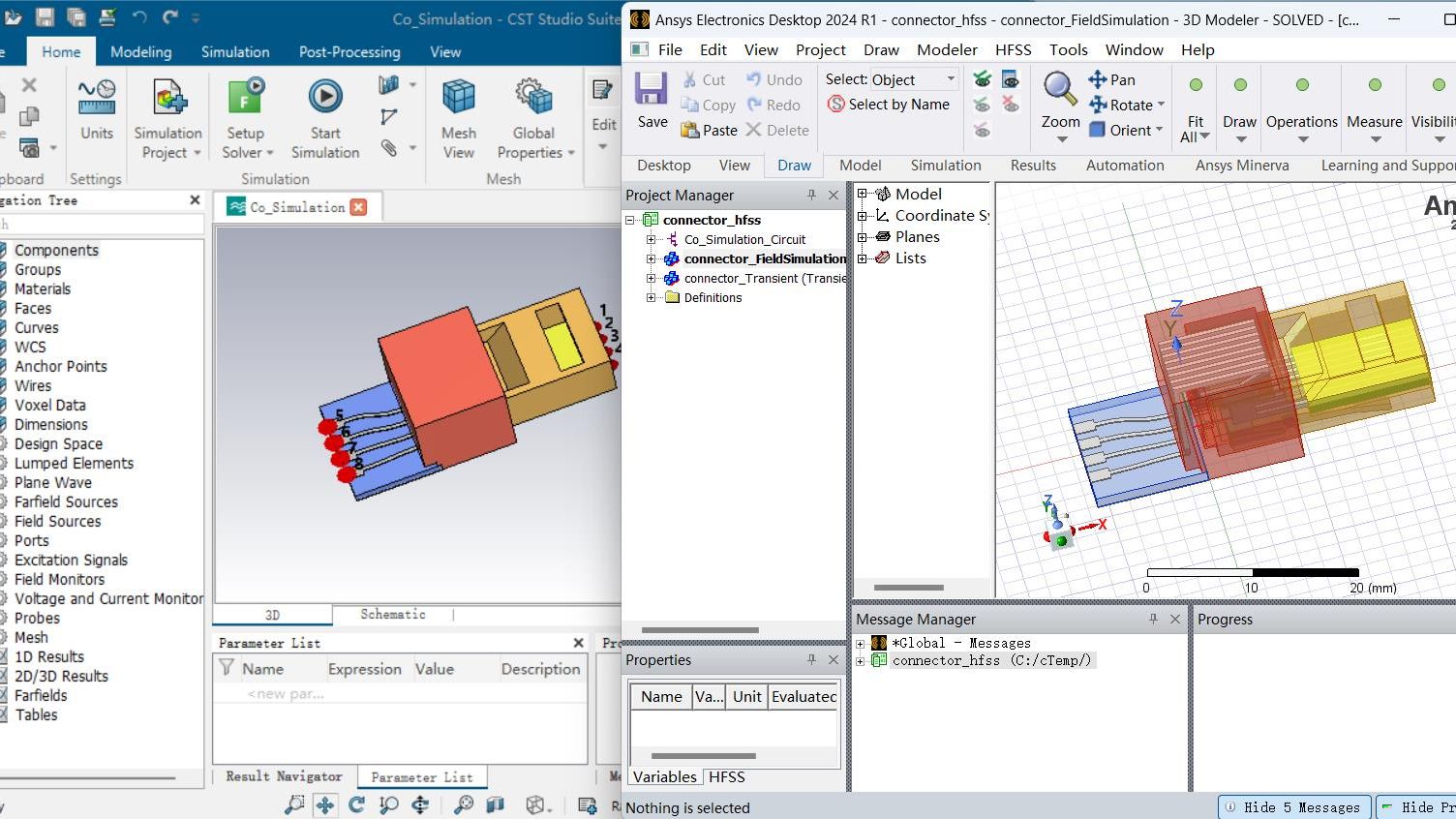Click CST undo arrow in title bar
This screenshot has width=1456, height=819.
[x=139, y=16]
